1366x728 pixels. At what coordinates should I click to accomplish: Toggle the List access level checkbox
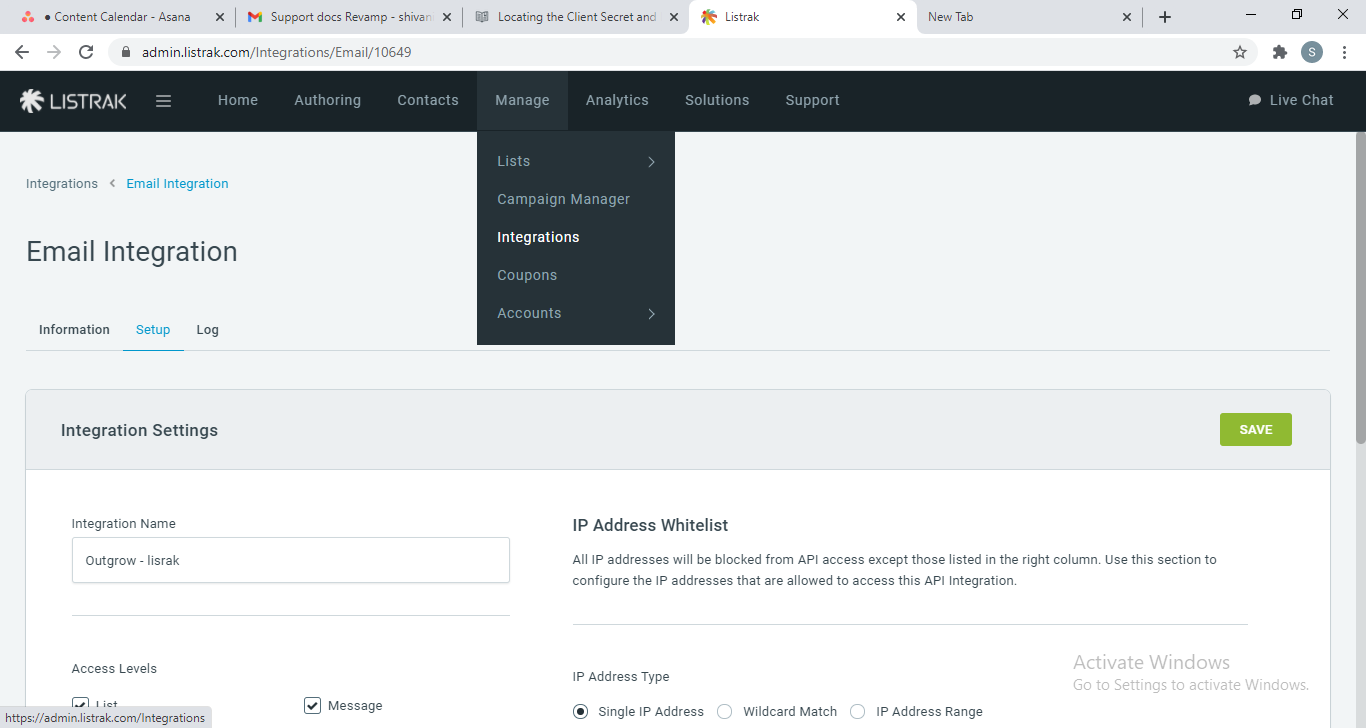pyautogui.click(x=80, y=705)
